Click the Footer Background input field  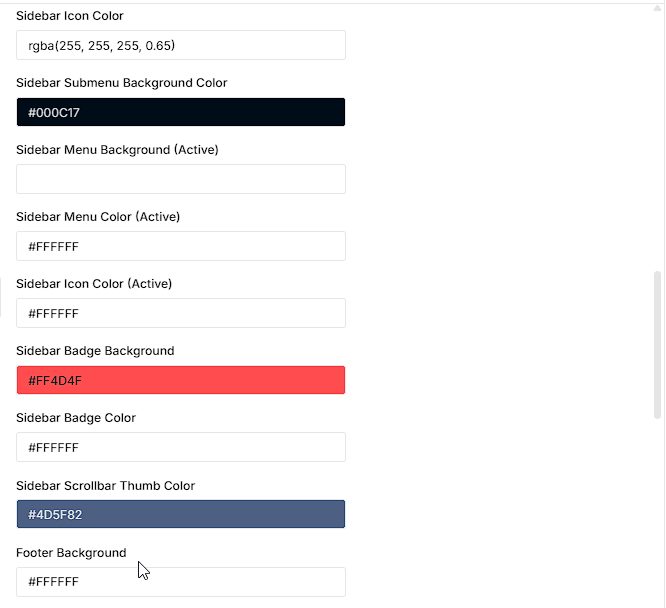coord(181,582)
